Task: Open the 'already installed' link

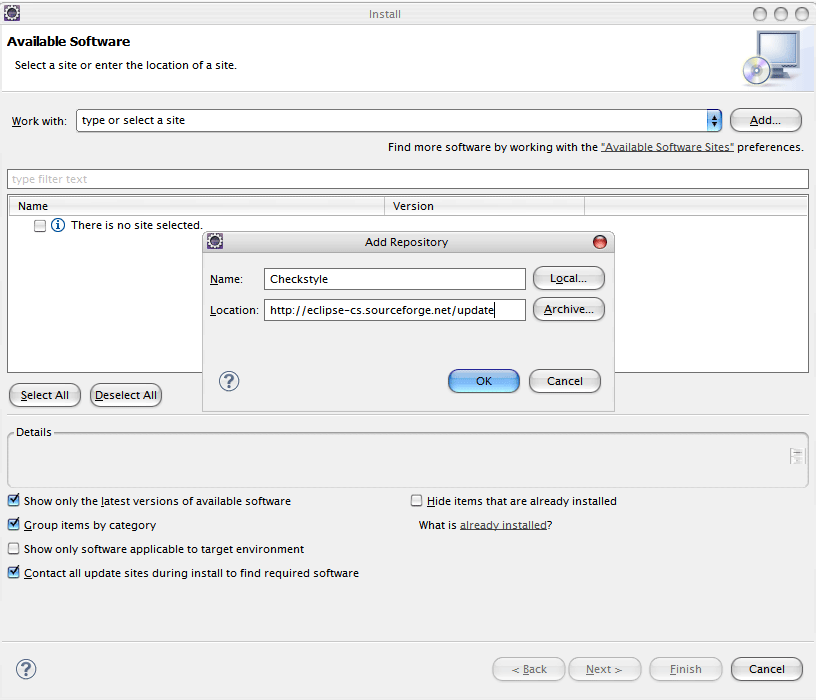Action: 503,525
